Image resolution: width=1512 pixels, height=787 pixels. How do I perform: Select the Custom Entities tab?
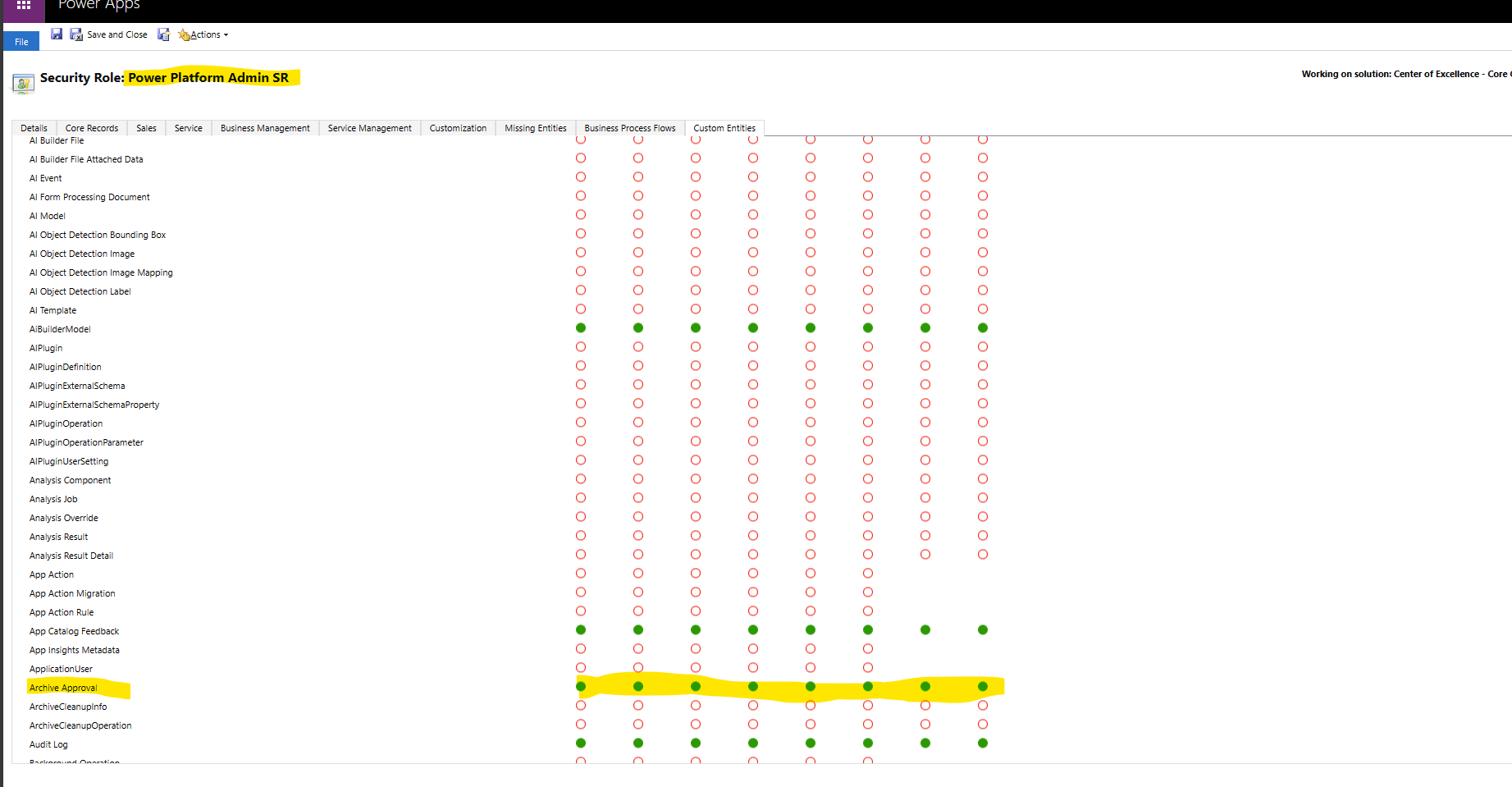coord(724,127)
